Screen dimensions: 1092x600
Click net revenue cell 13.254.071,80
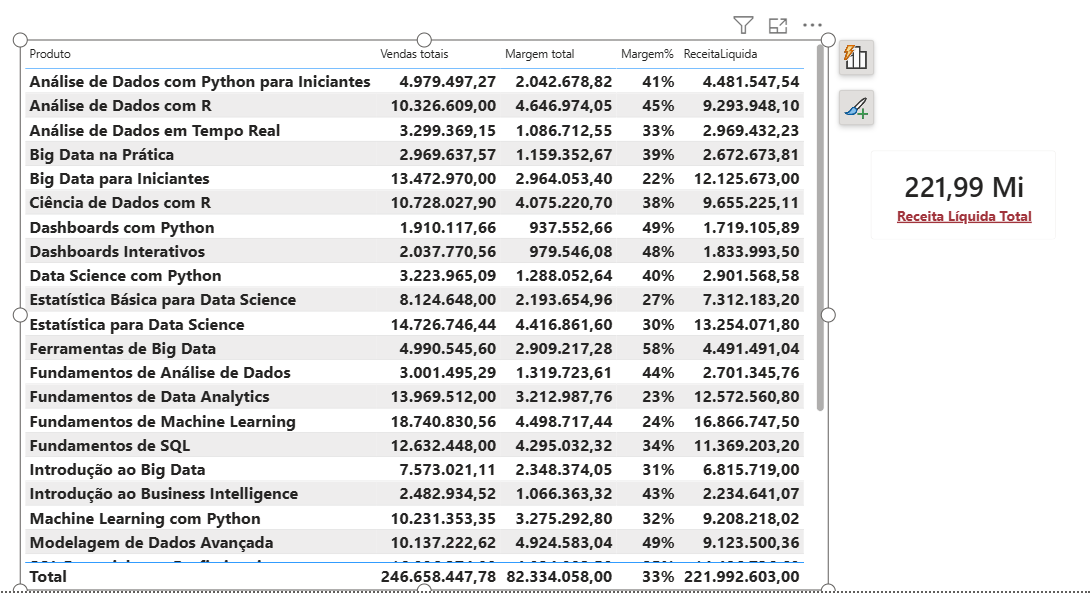(x=747, y=324)
